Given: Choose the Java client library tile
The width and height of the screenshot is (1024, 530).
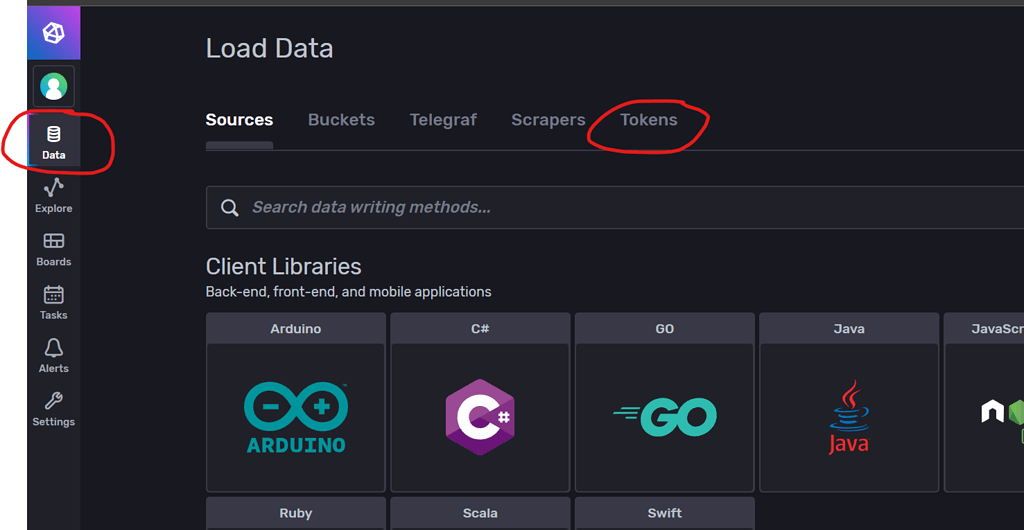Looking at the screenshot, I should click(849, 402).
